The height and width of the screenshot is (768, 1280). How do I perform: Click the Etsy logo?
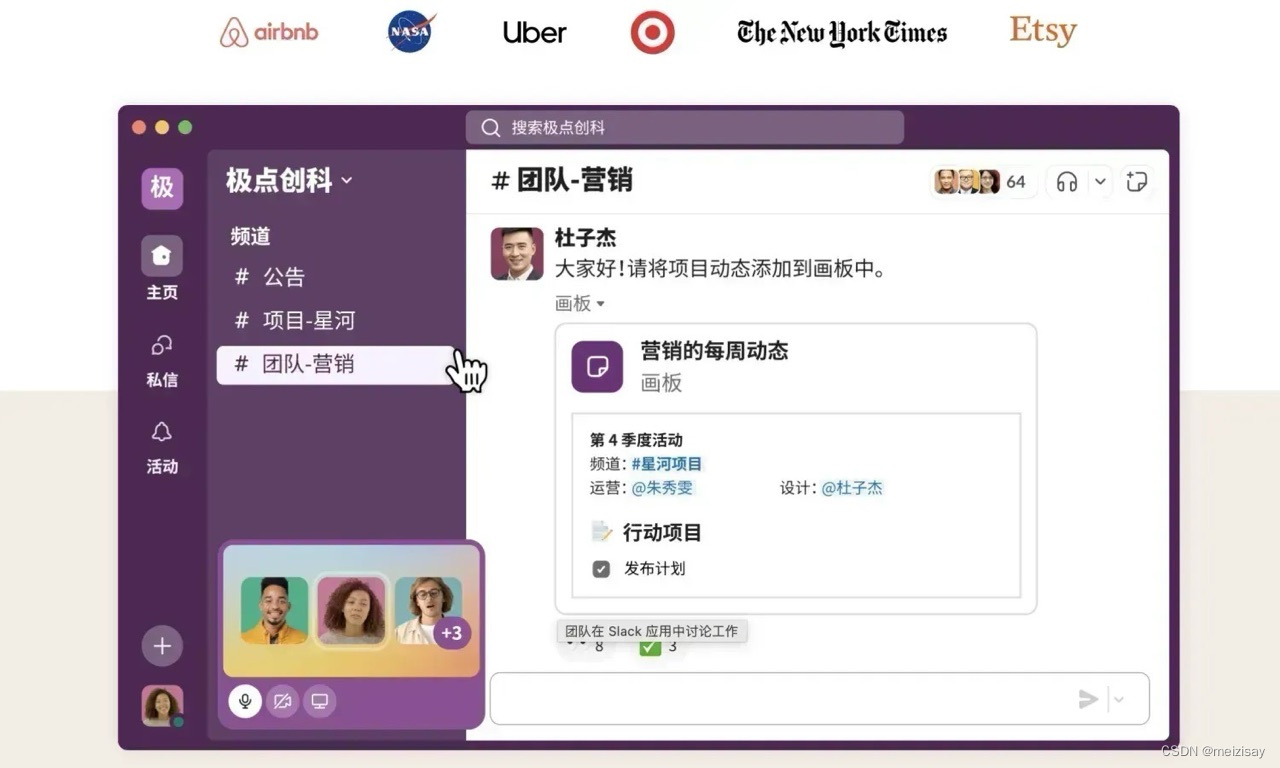tap(1043, 31)
